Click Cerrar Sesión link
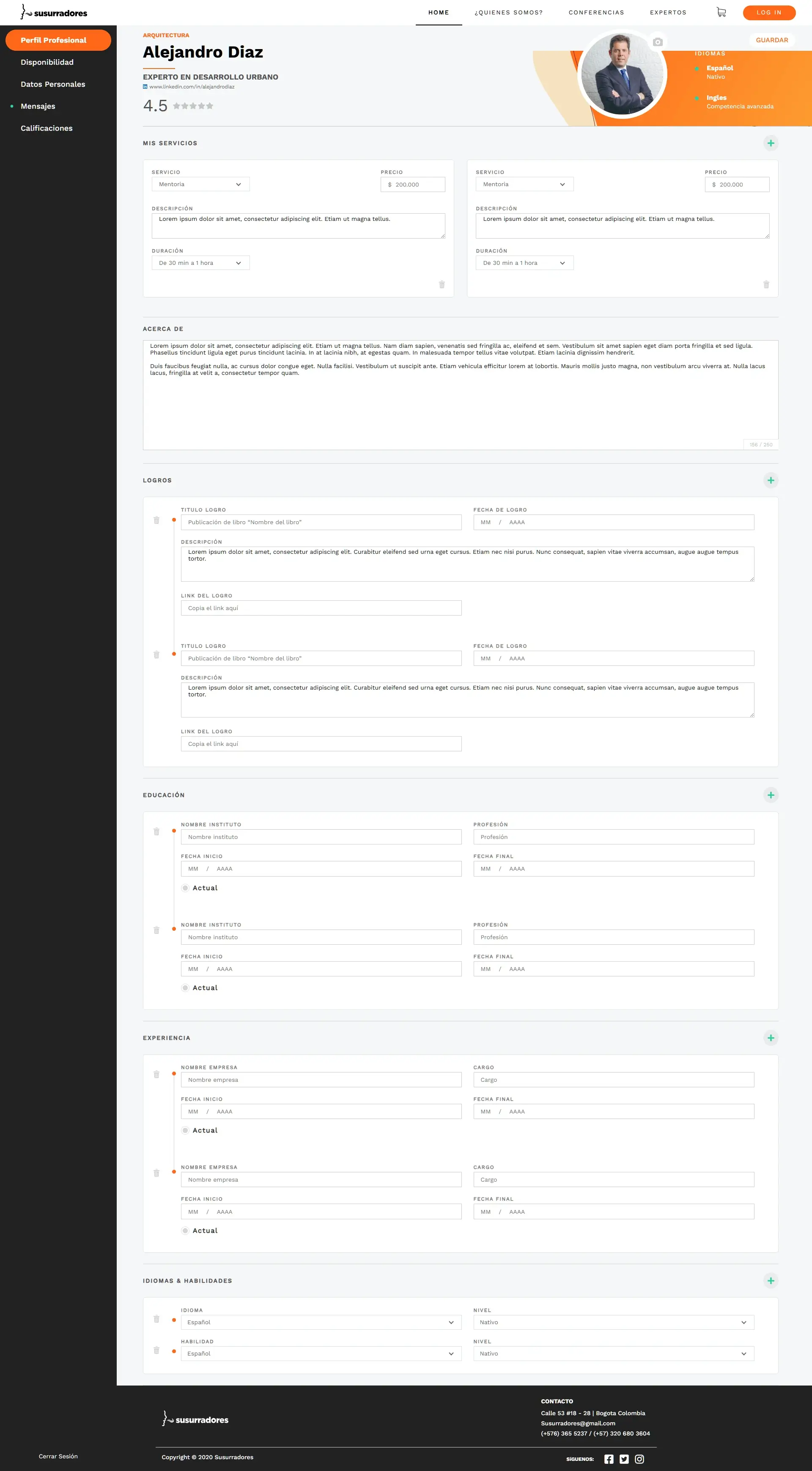 click(58, 1456)
